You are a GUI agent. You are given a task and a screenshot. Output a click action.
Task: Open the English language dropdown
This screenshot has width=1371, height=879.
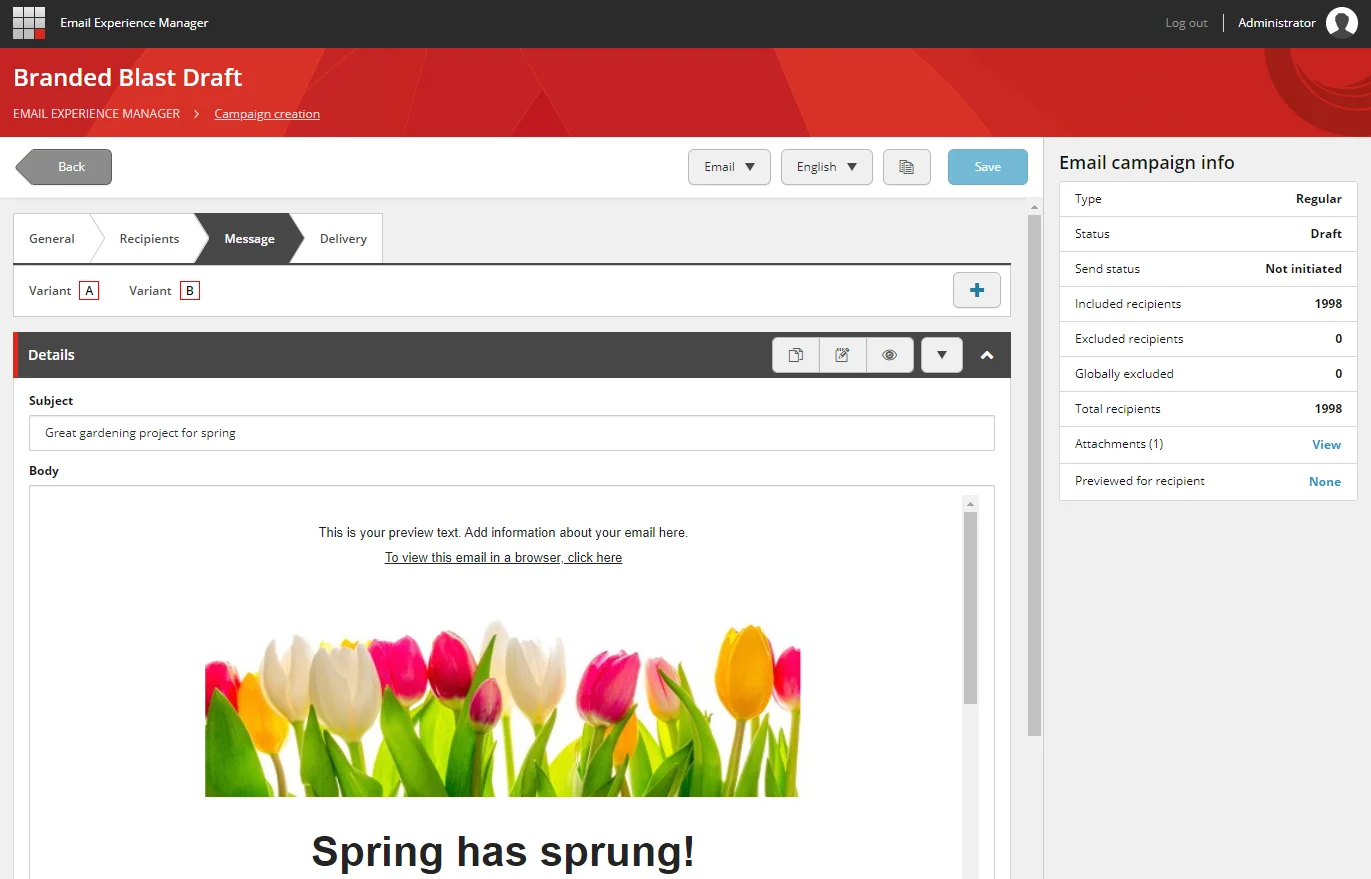click(827, 167)
